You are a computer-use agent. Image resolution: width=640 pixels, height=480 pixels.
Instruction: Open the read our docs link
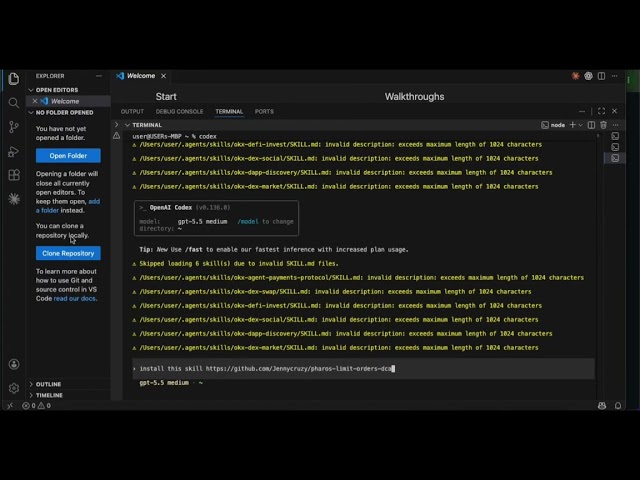(75, 298)
